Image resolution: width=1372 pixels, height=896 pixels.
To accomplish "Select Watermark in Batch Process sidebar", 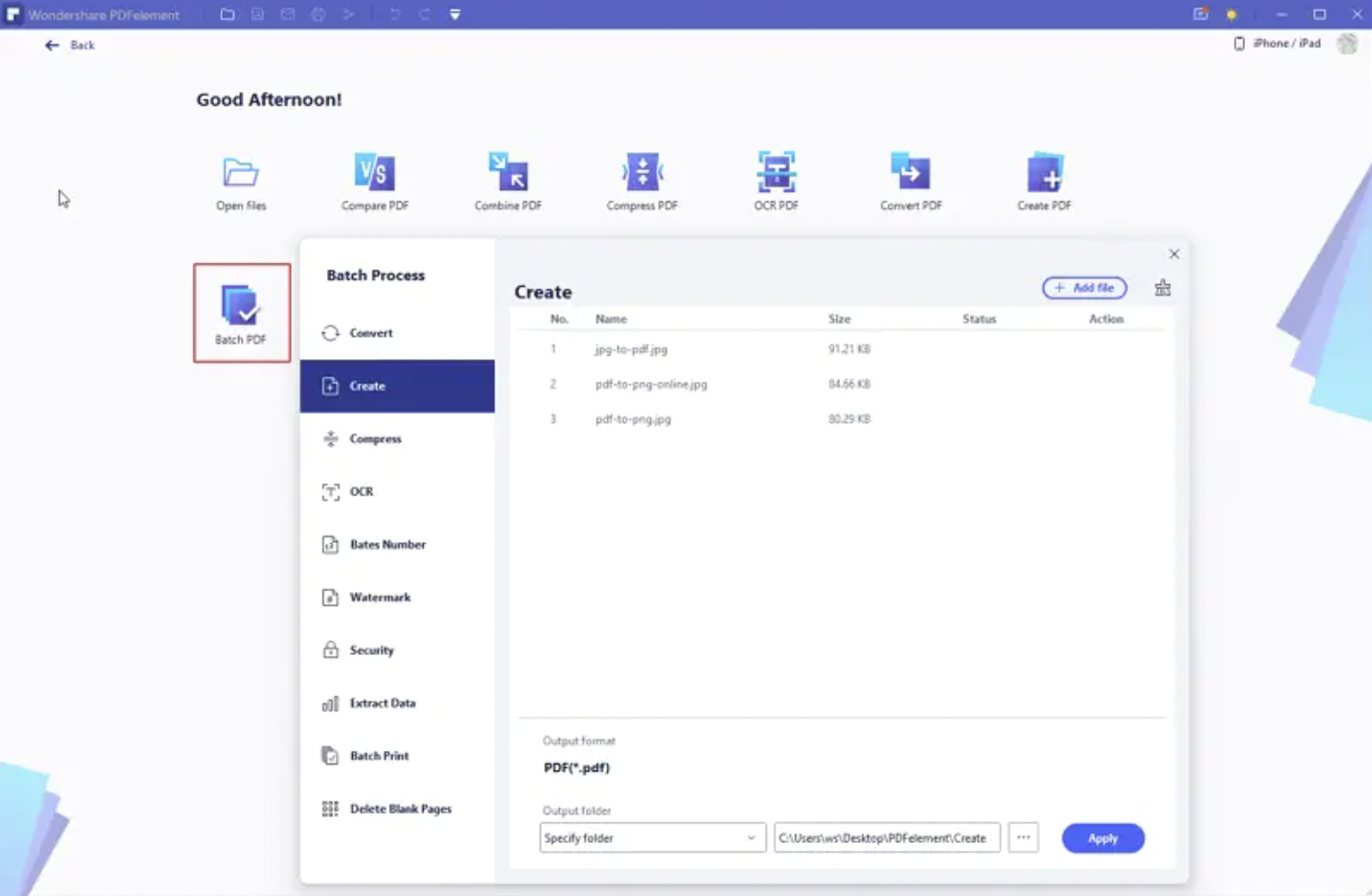I will point(397,598).
